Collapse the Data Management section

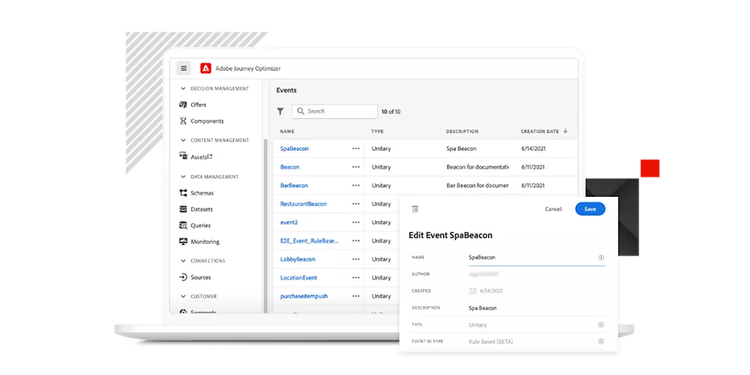point(183,177)
